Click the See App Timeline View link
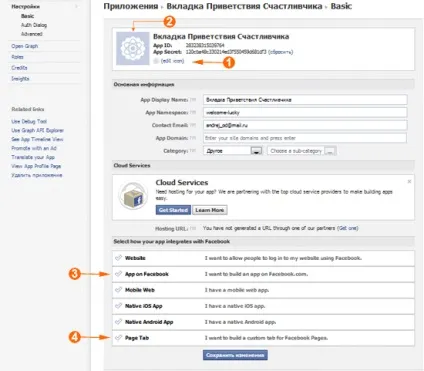 click(x=37, y=139)
